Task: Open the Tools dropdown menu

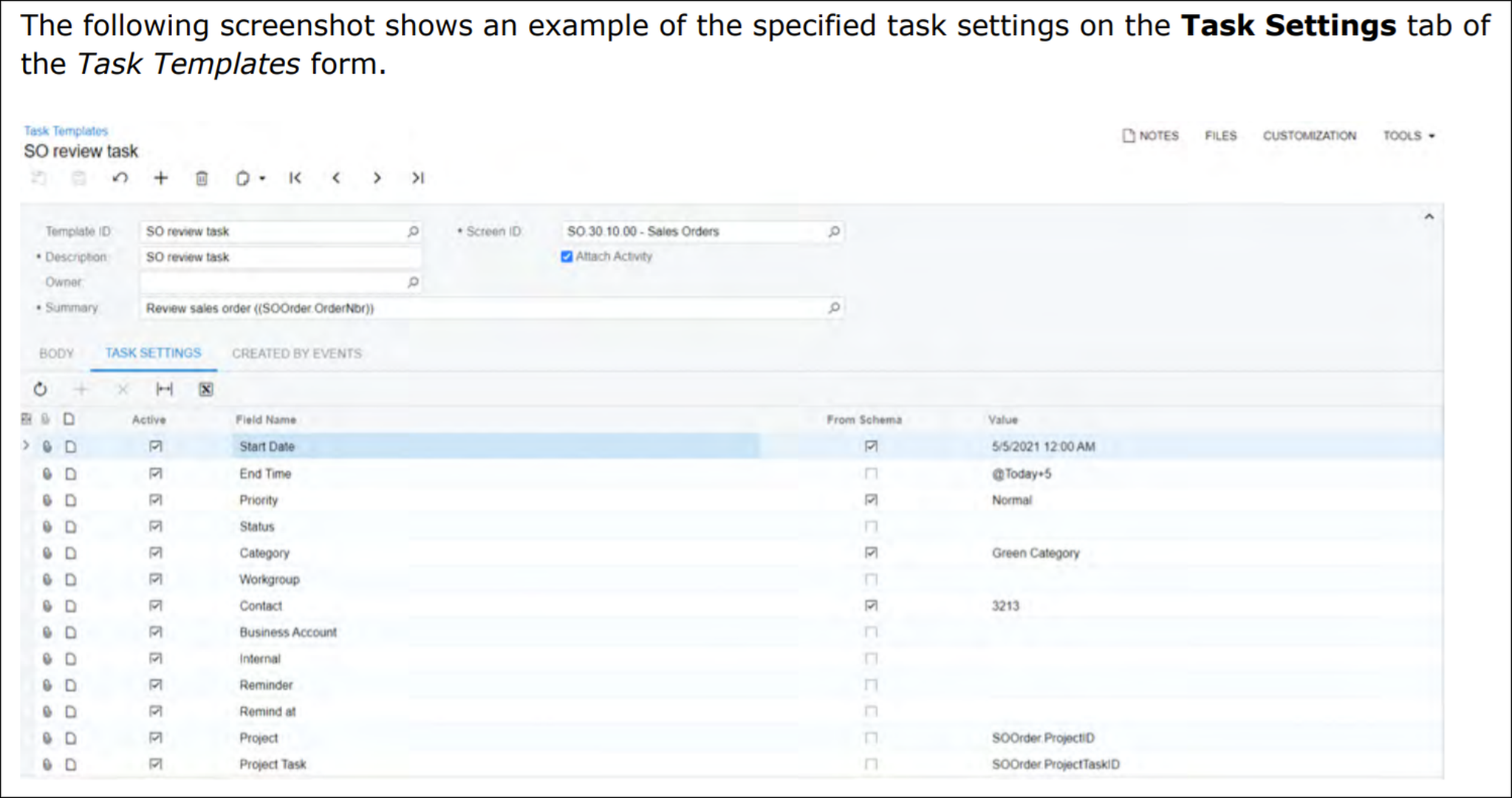Action: pos(1409,136)
